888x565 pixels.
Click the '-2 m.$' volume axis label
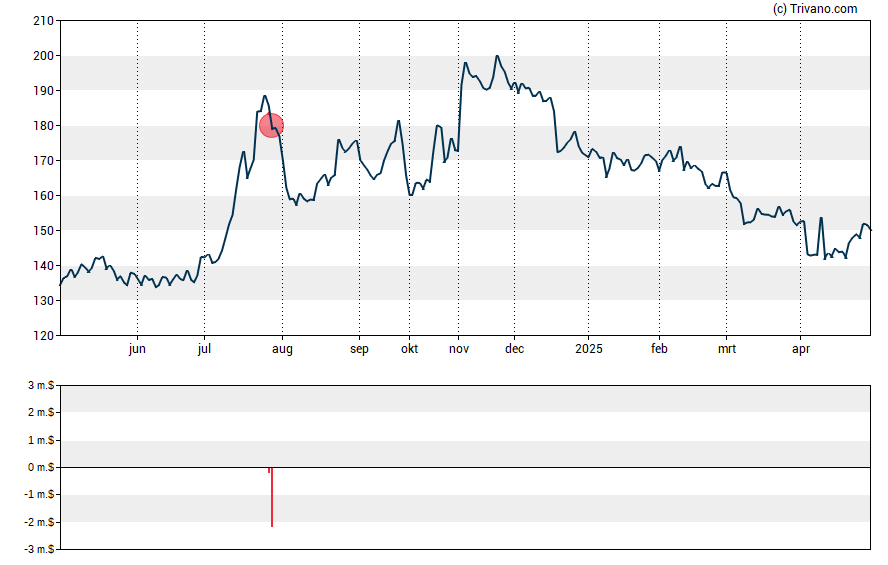pyautogui.click(x=39, y=523)
